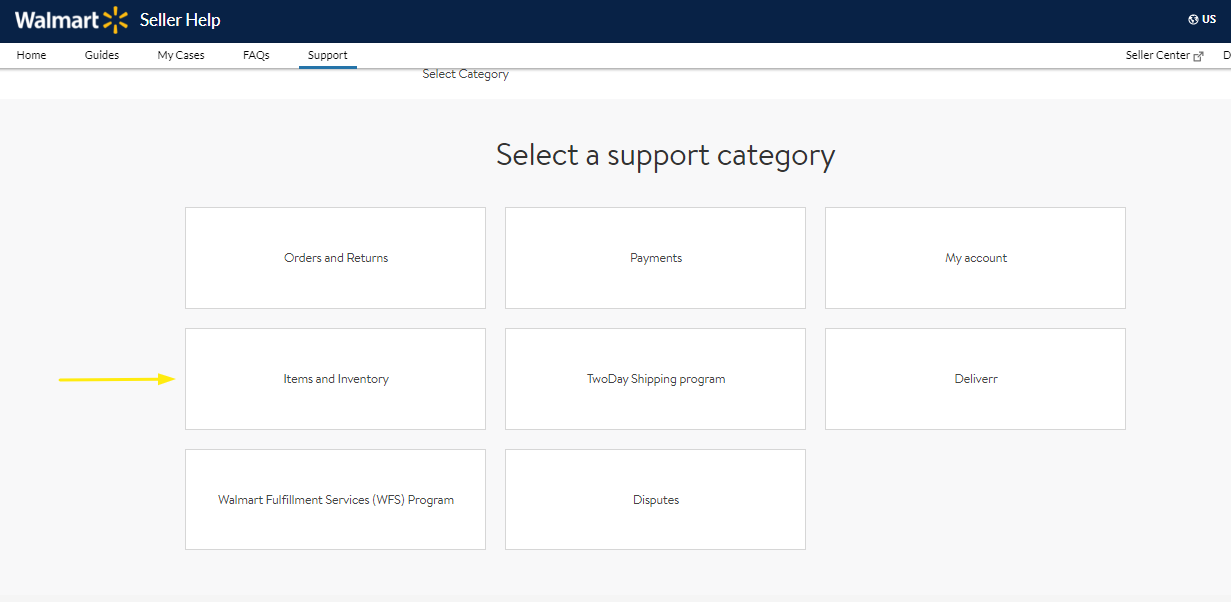Viewport: 1231px width, 602px height.
Task: Switch to the My Cases tab
Action: 181,56
